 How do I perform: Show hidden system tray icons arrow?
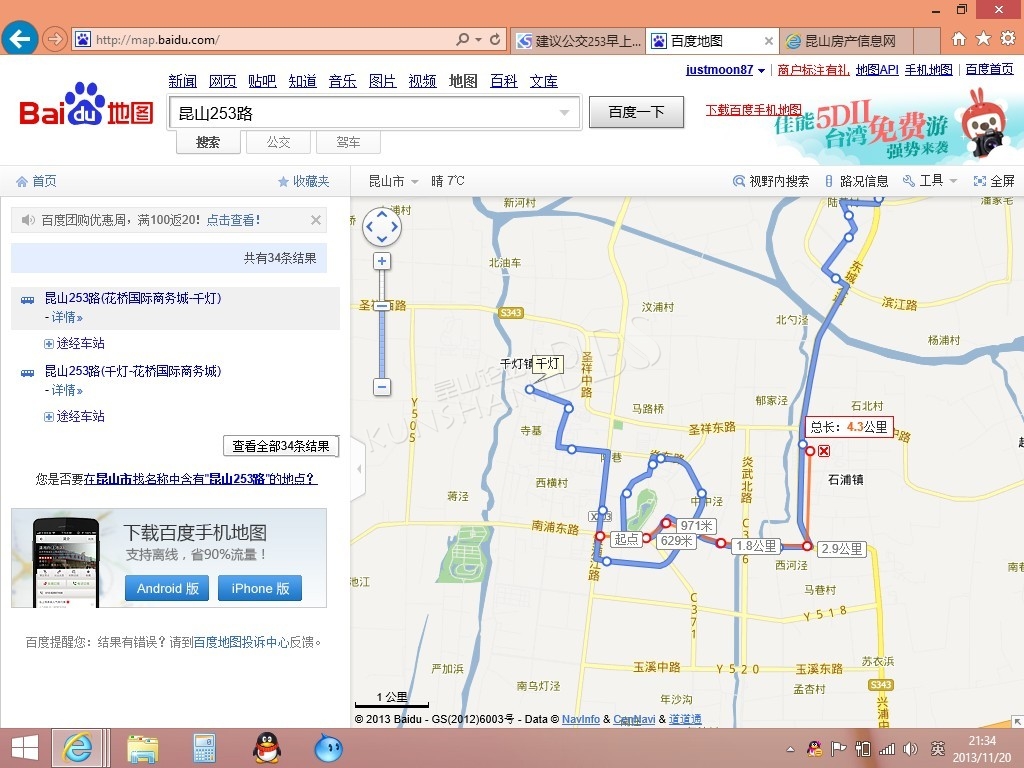(x=790, y=749)
